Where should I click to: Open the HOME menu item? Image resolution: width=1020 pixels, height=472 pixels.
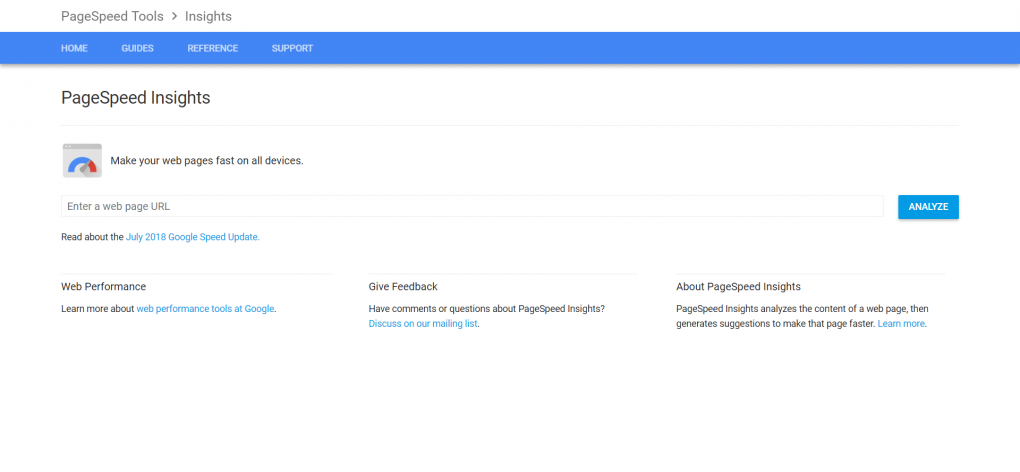74,48
